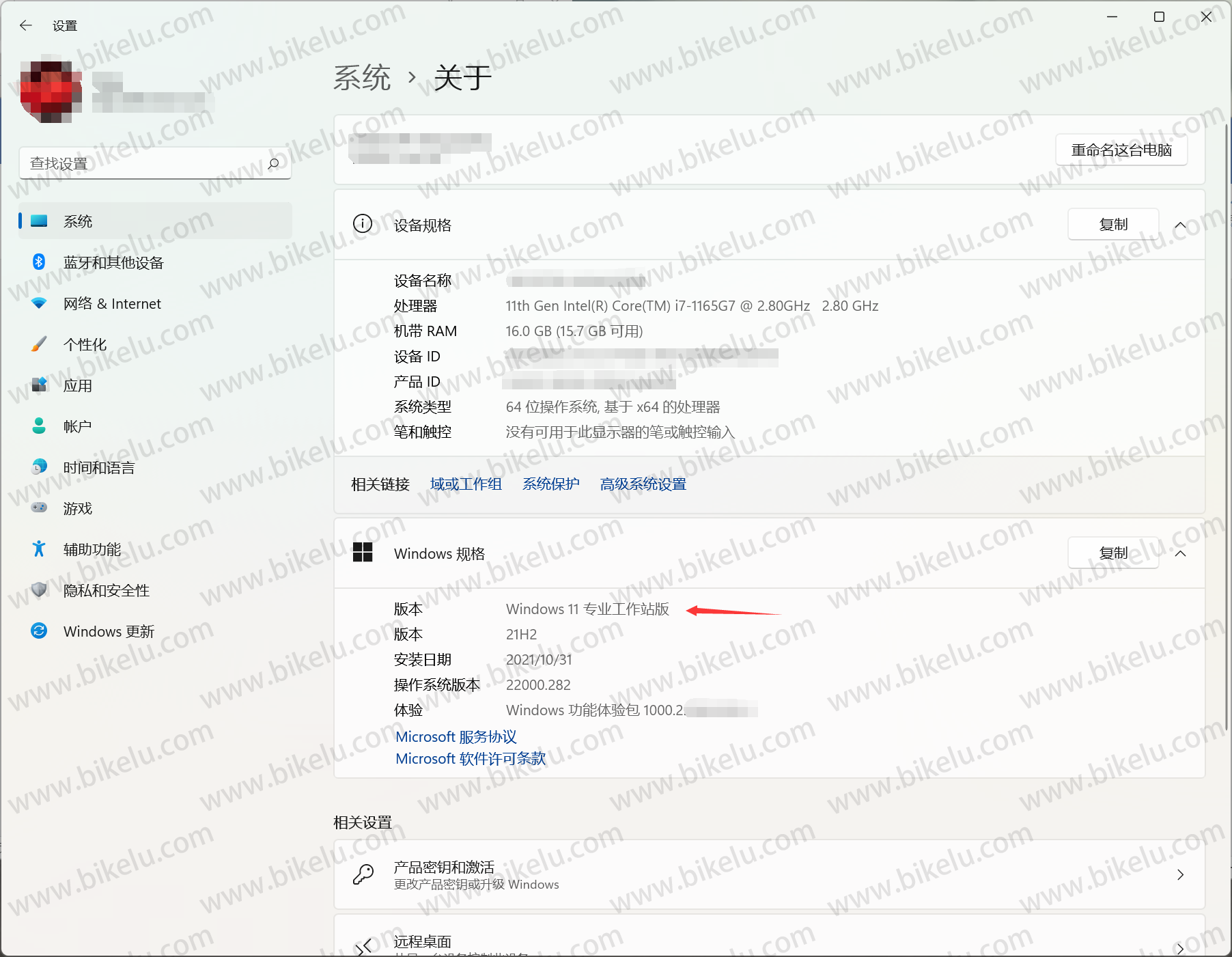Select the Accounts person icon
This screenshot has width=1232, height=957.
coord(39,426)
